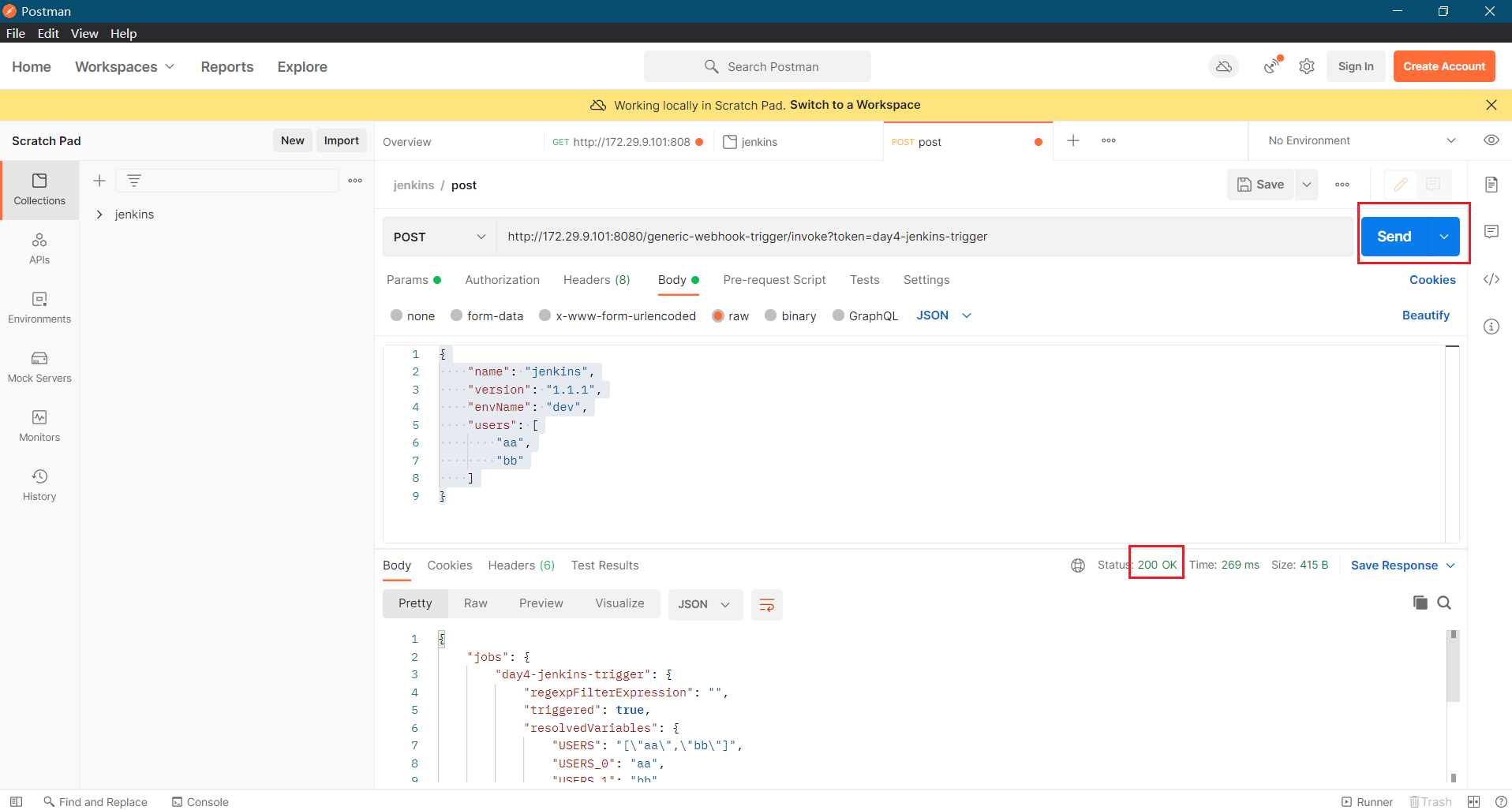Click the Create Account button
The height and width of the screenshot is (810, 1512).
click(1444, 66)
